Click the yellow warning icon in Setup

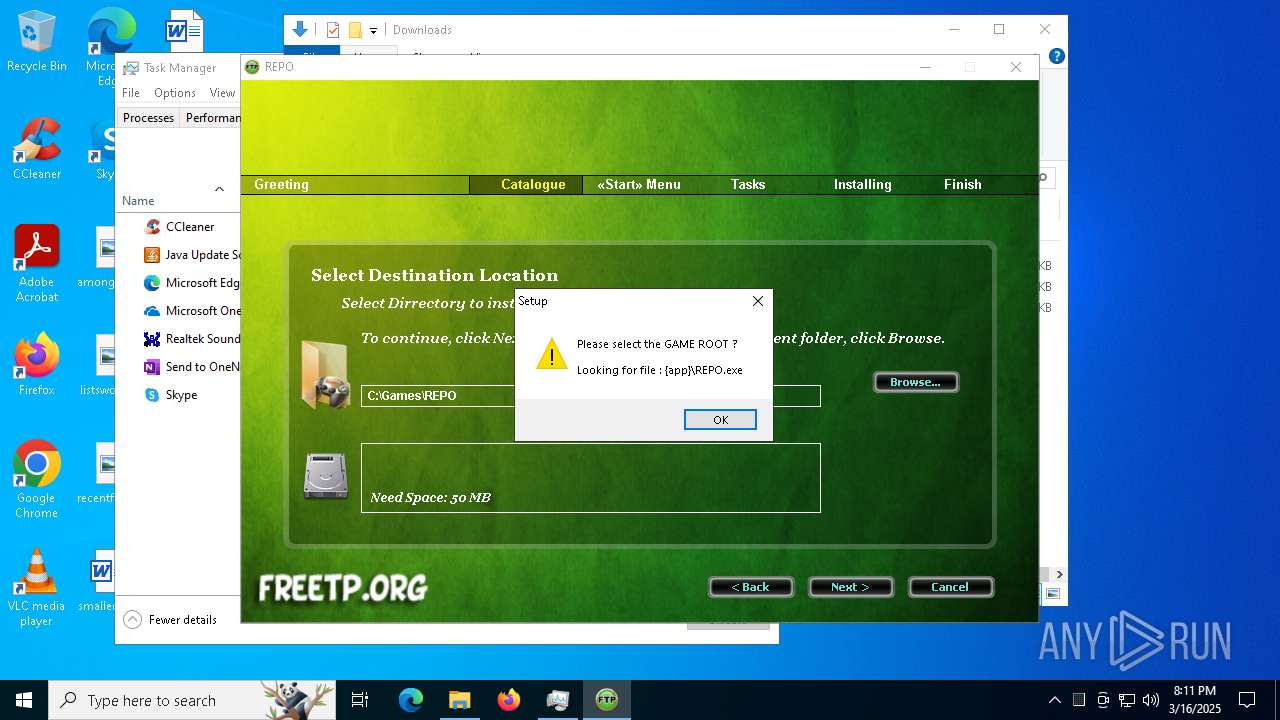click(551, 354)
